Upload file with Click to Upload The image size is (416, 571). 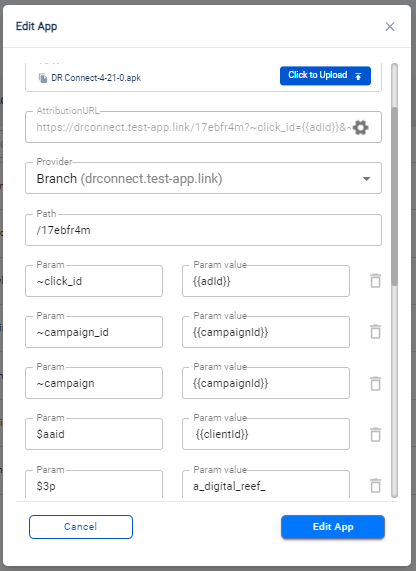(325, 76)
